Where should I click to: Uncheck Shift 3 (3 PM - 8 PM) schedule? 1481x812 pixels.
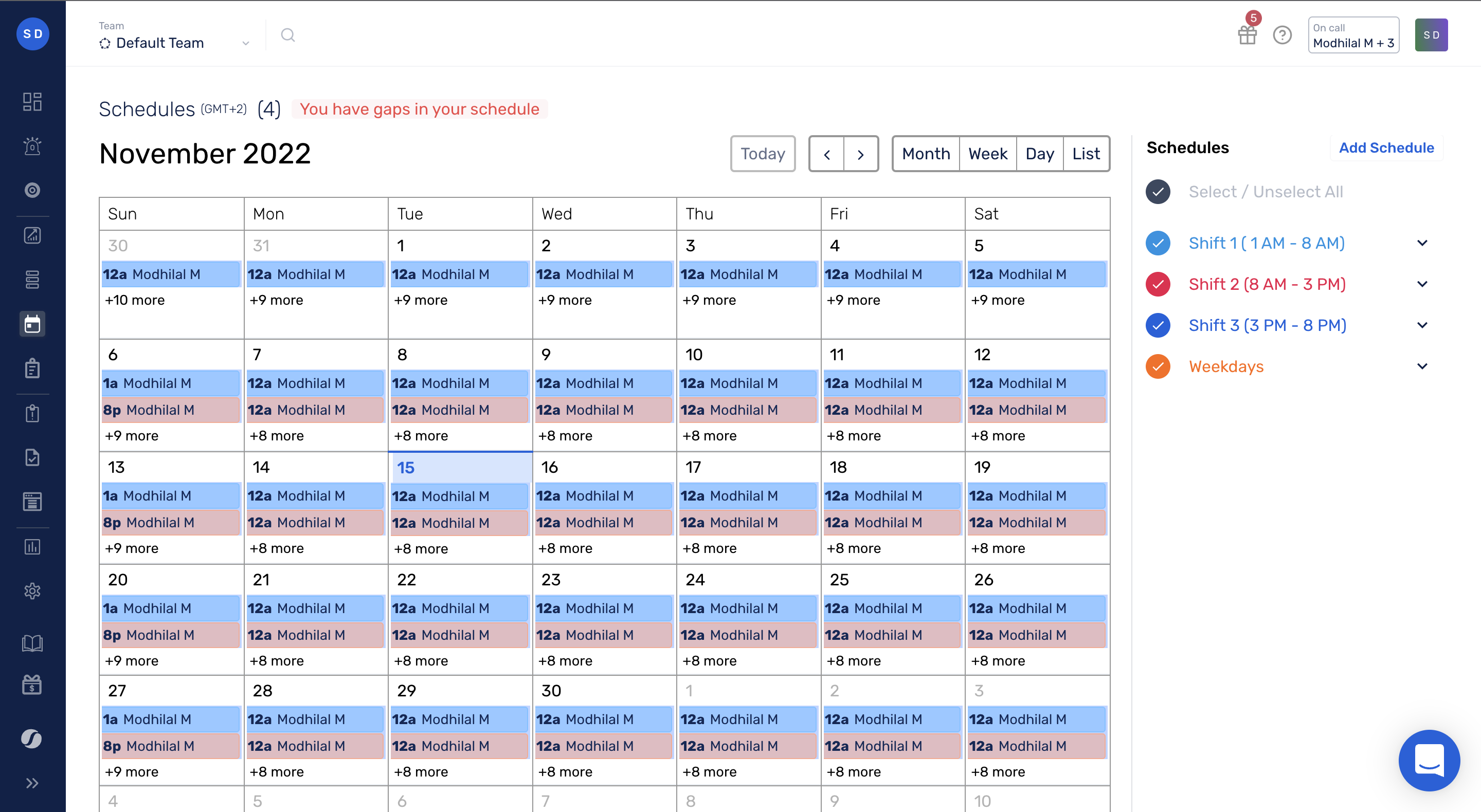[1158, 325]
